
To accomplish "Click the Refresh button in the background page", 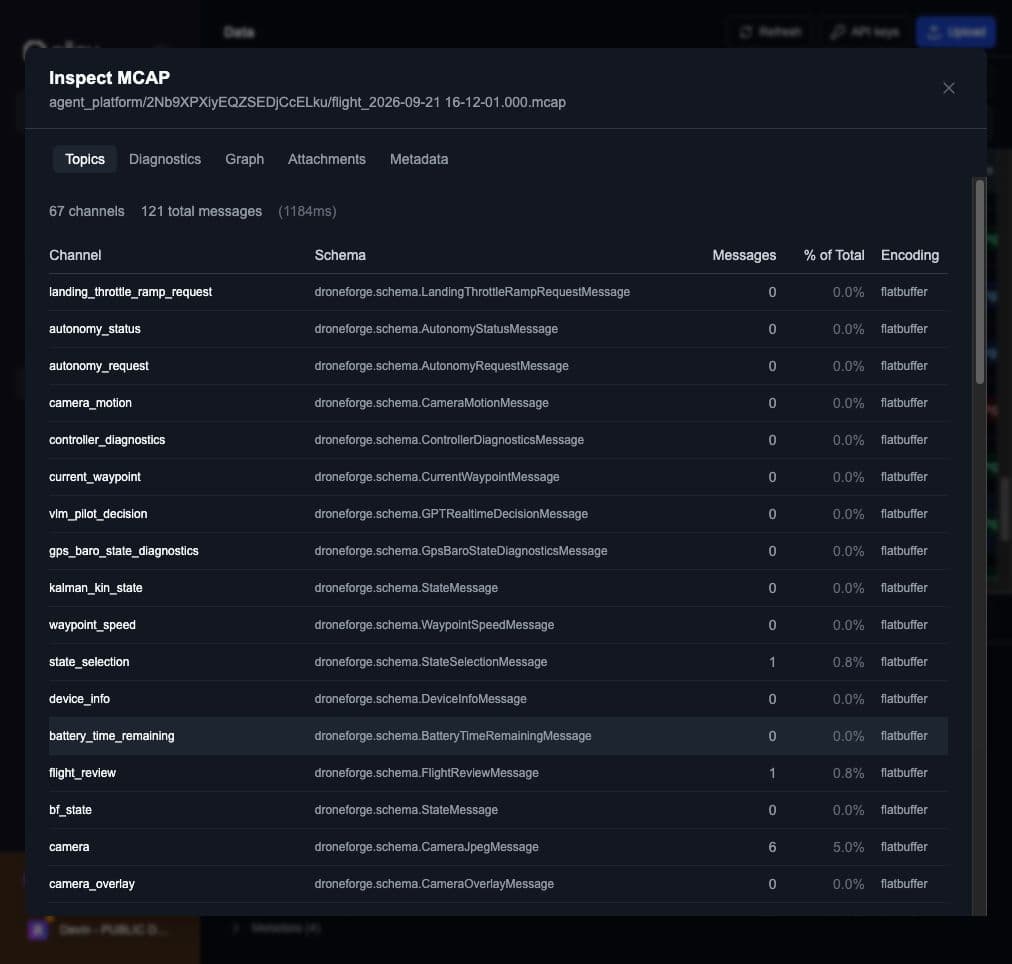I will tap(771, 32).
